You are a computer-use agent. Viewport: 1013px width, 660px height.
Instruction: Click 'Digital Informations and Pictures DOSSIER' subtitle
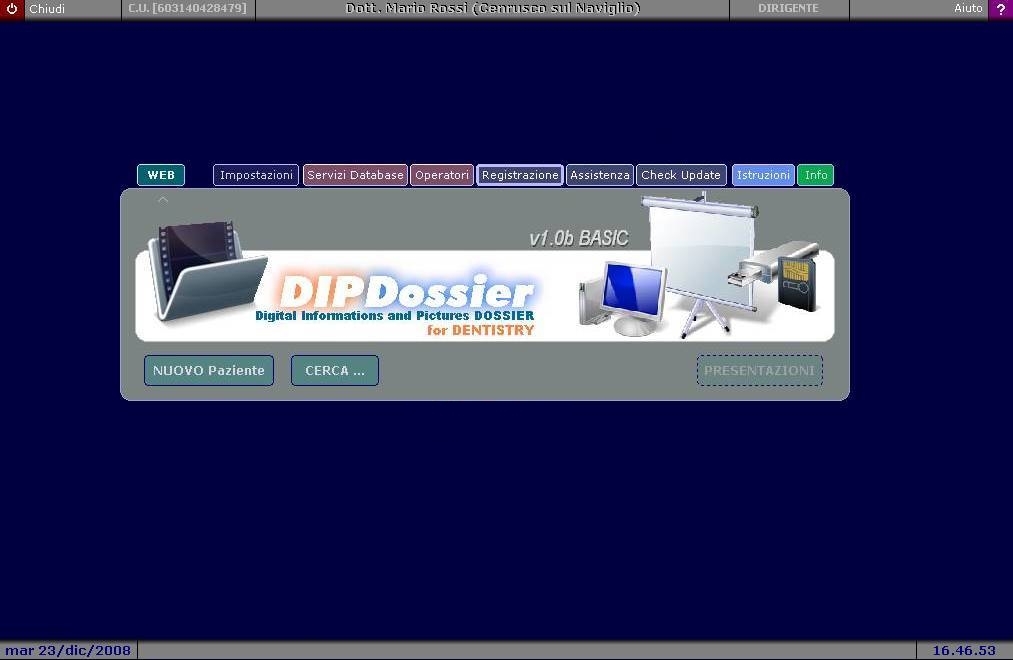click(x=395, y=316)
